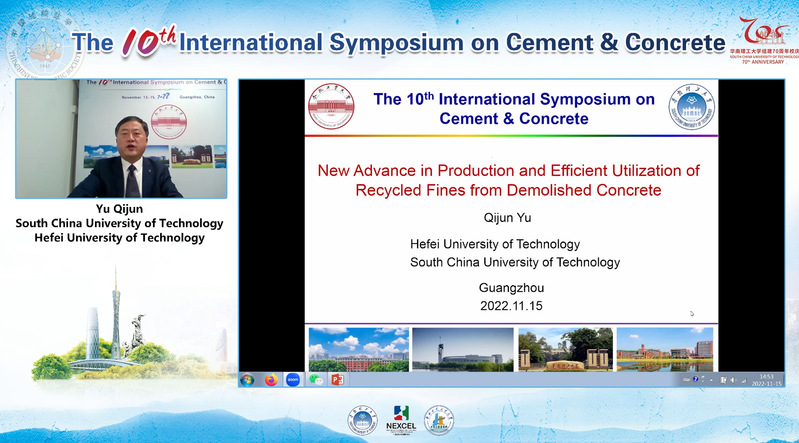
Task: Open WeChat from the taskbar
Action: click(x=315, y=380)
